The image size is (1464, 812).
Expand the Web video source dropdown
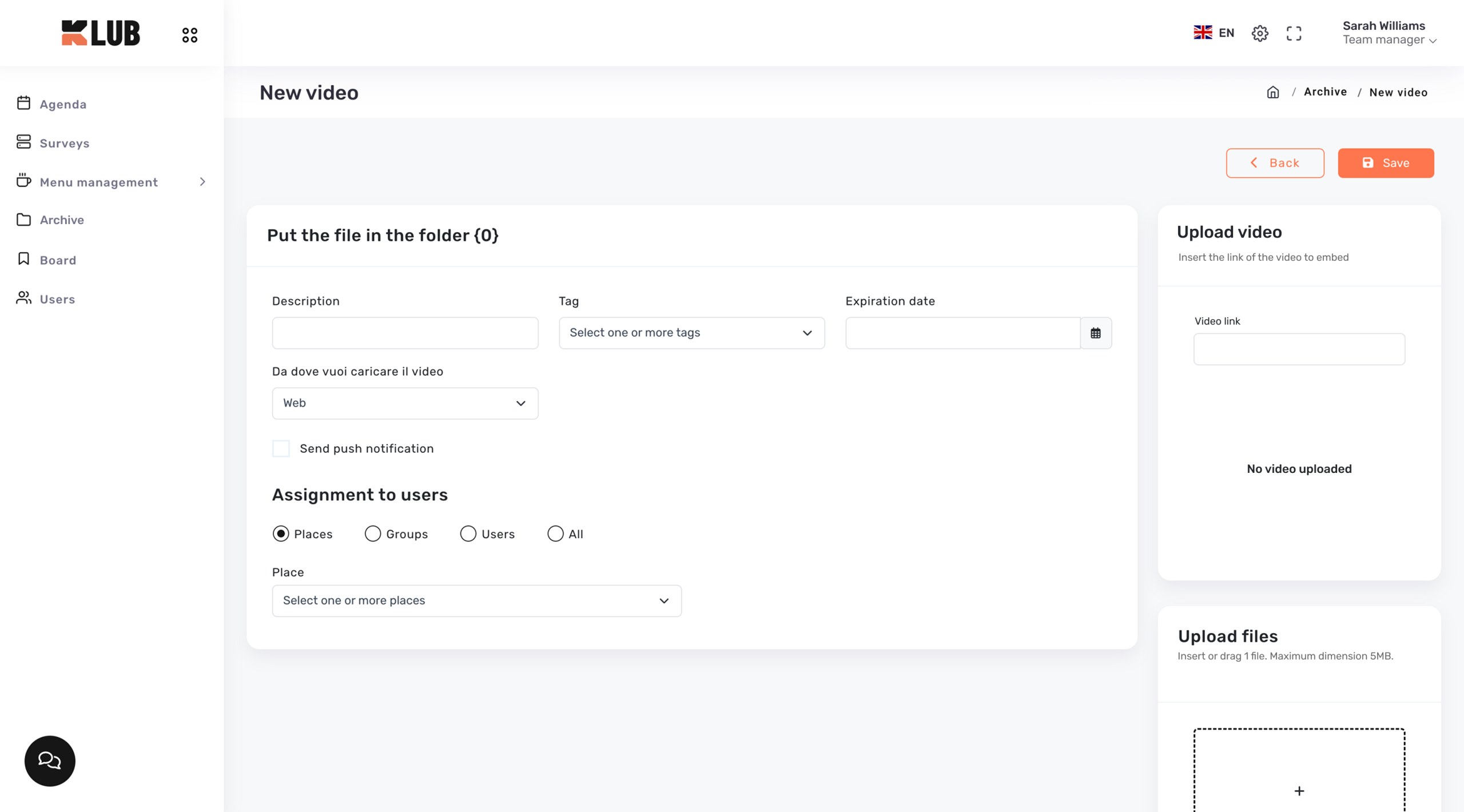tap(405, 403)
